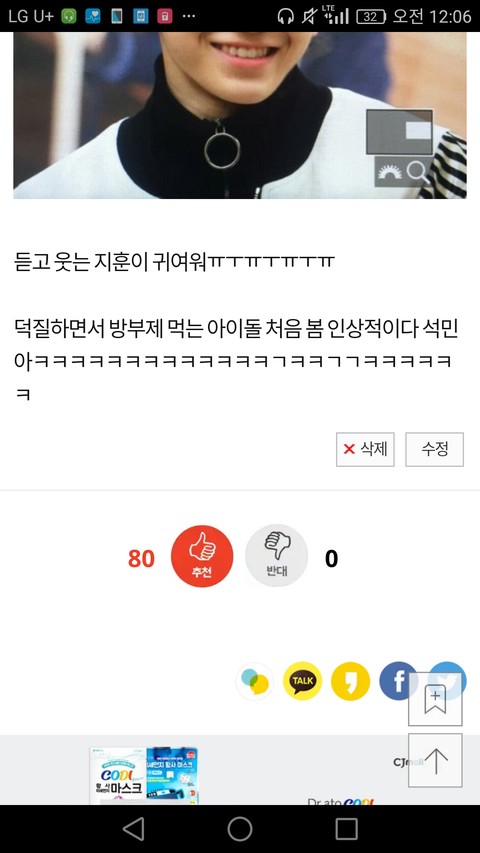The width and height of the screenshot is (480, 853).
Task: Jump to top with up-arrow button
Action: pyautogui.click(x=435, y=761)
